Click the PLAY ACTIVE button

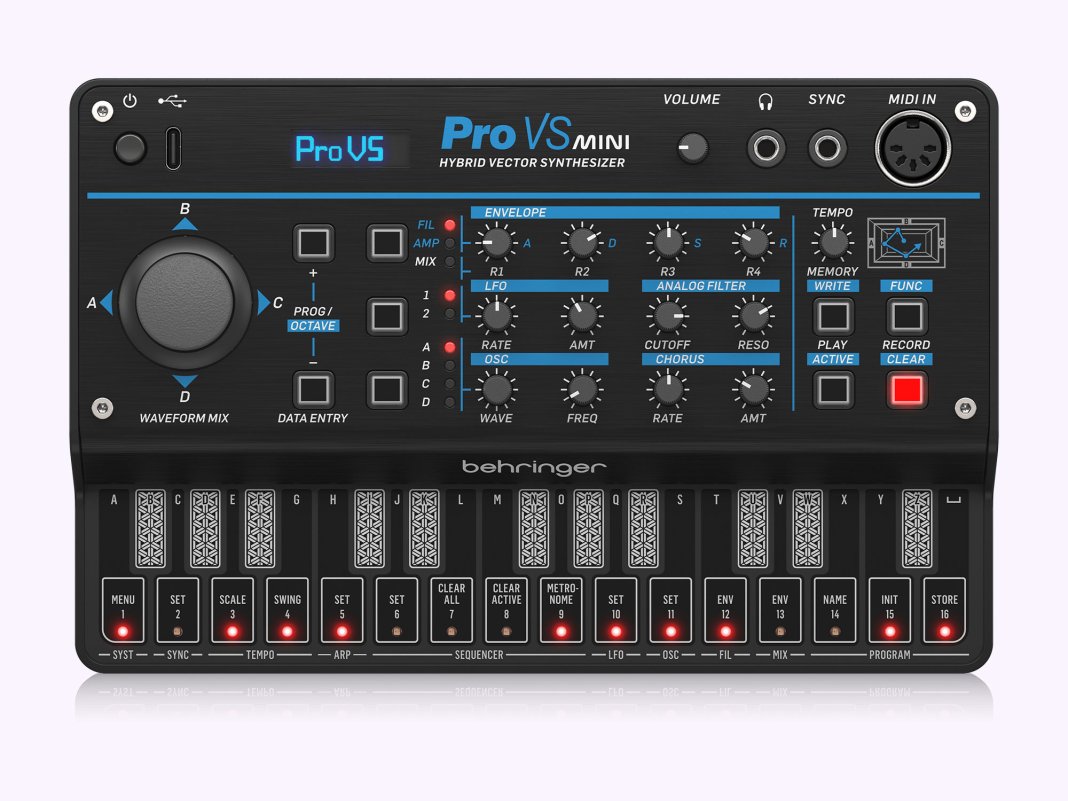(x=833, y=390)
